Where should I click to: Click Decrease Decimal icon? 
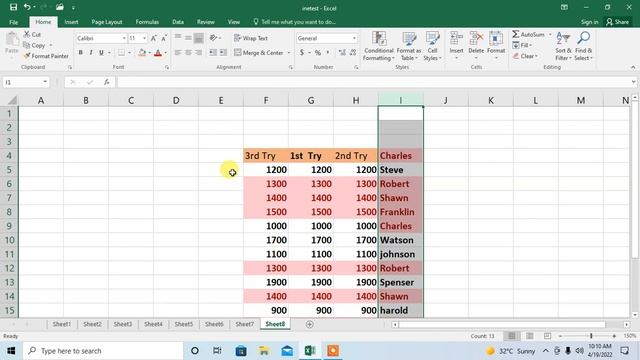353,53
